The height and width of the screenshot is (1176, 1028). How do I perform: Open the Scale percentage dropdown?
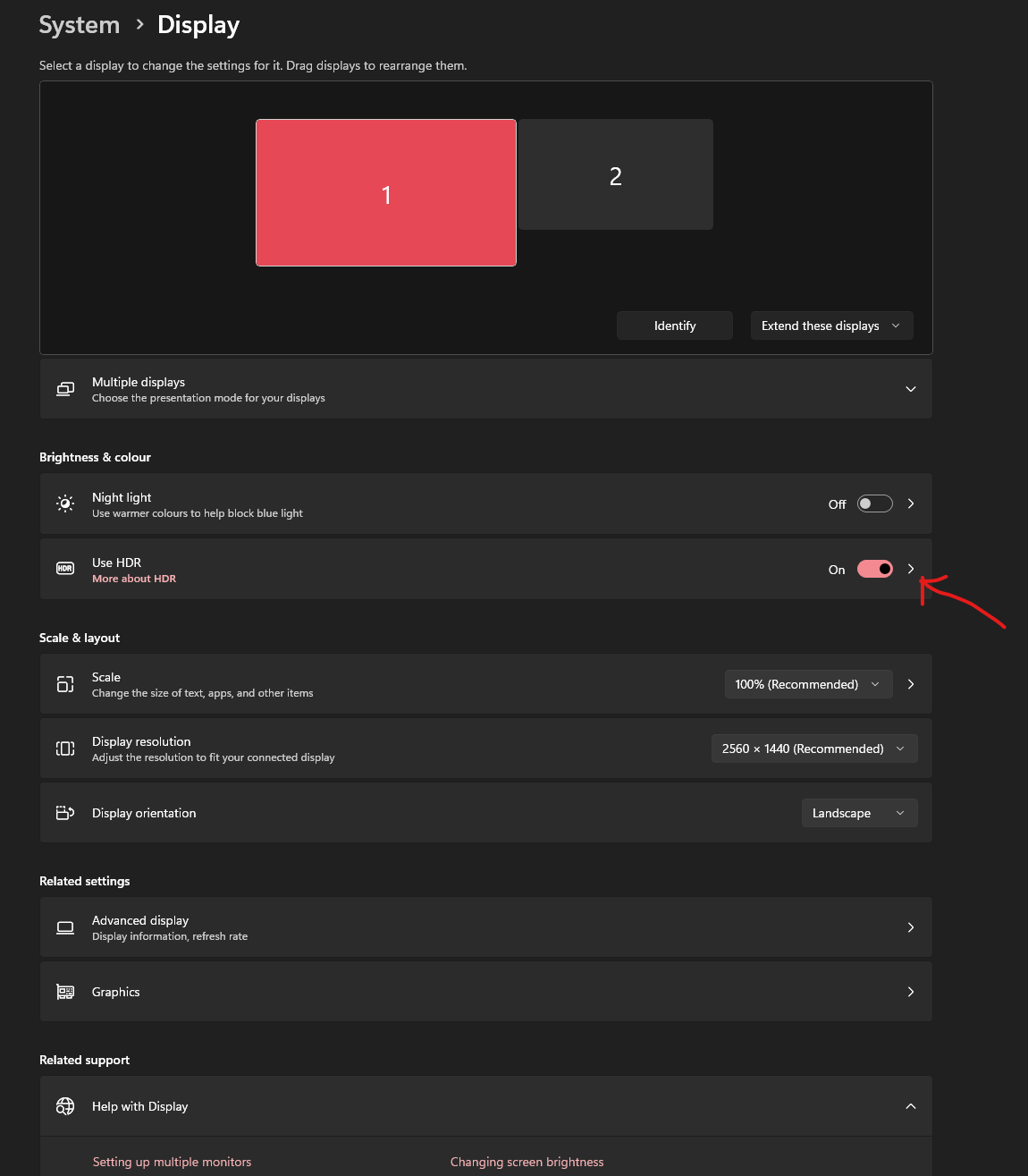(x=807, y=684)
